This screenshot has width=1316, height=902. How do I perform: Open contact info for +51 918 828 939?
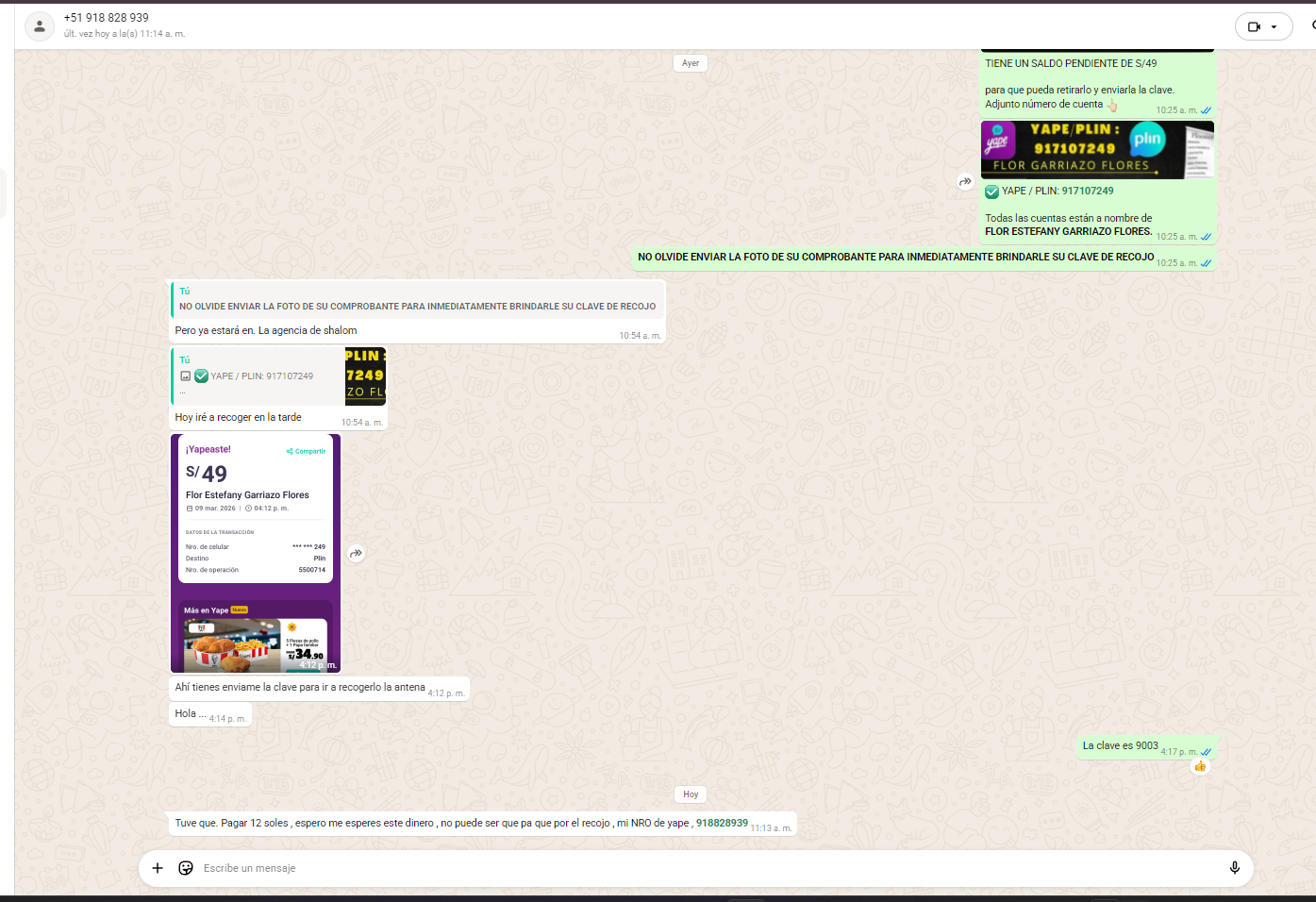pos(107,18)
